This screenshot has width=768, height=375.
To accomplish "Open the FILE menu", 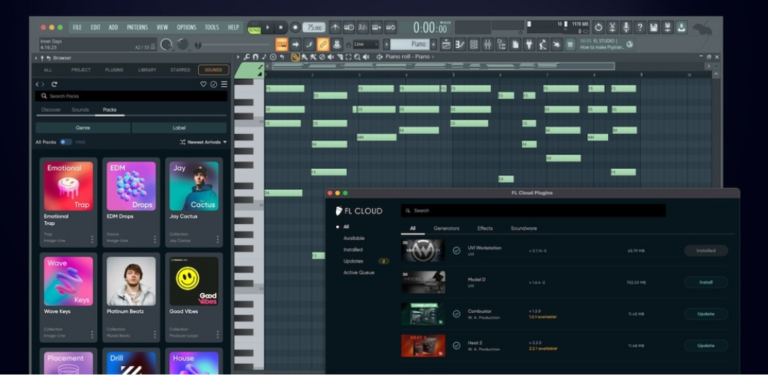I will [77, 27].
